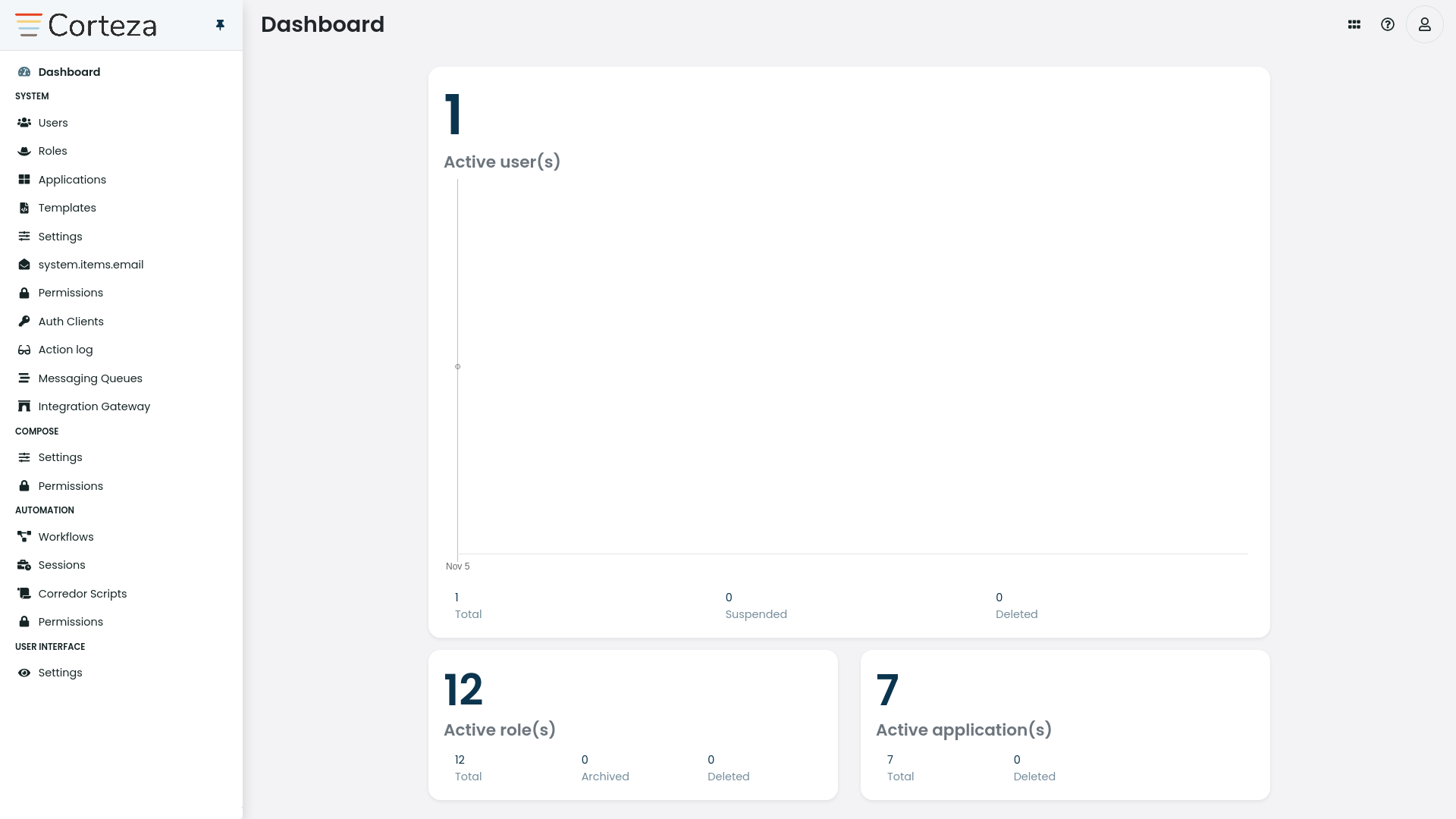Click the applications 'Total' stat
Viewport: 1456px width, 819px height.
click(900, 768)
